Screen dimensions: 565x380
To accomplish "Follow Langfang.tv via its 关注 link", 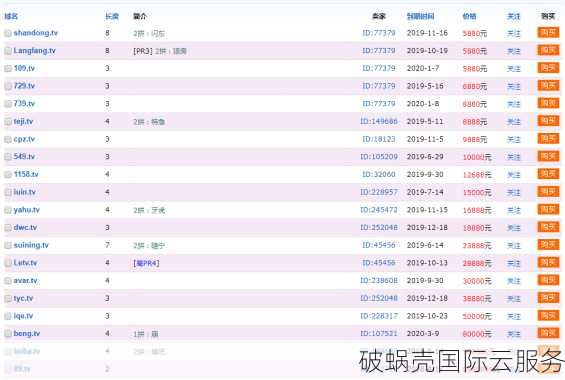I will coord(514,51).
